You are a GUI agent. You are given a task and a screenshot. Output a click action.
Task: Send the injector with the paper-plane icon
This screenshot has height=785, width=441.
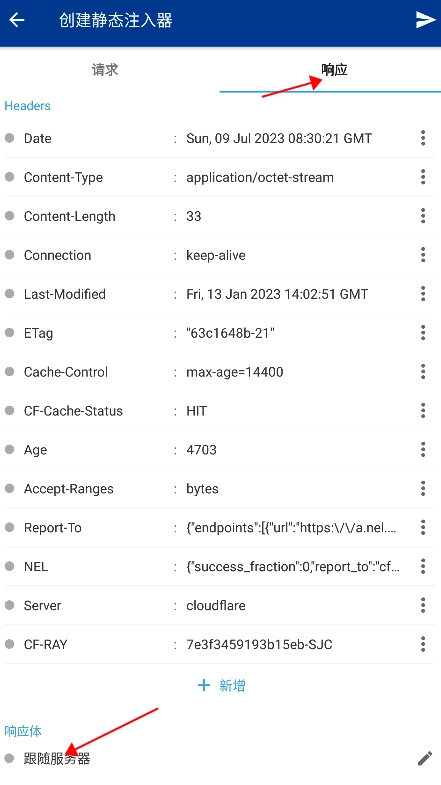tap(425, 20)
